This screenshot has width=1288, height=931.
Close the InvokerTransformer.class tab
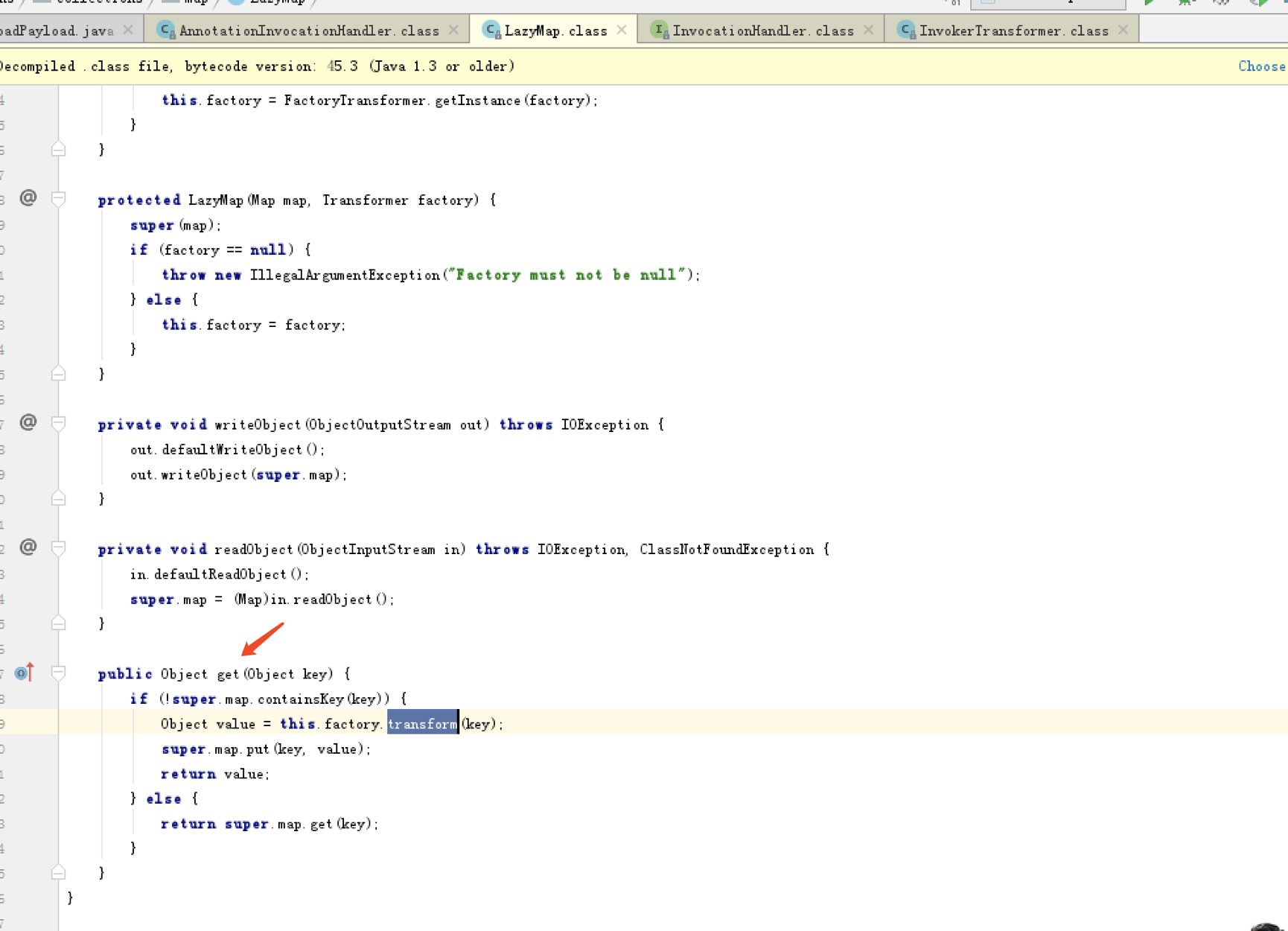(1123, 30)
